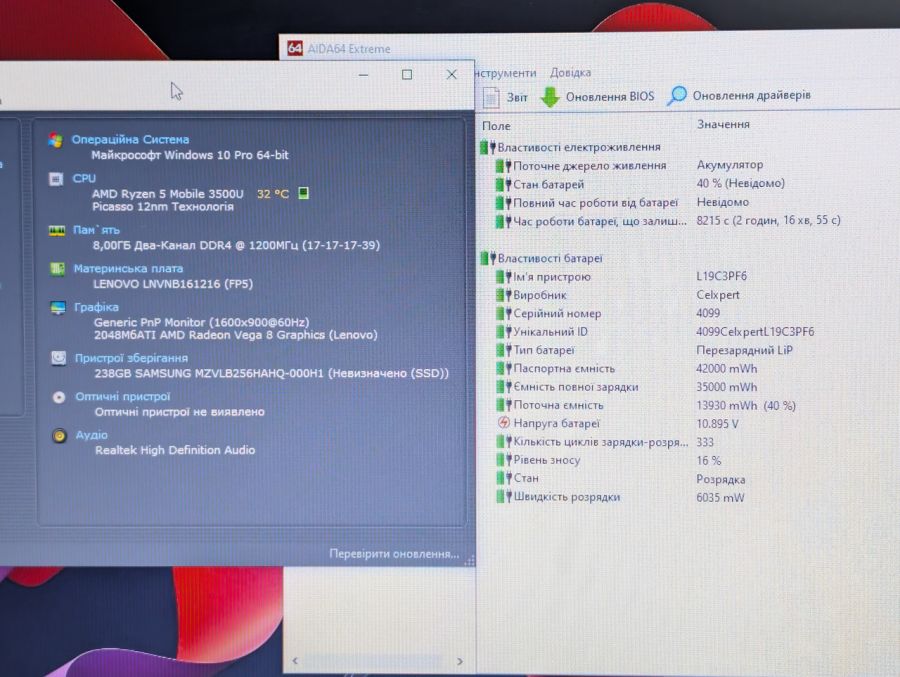Click the icon beside Стан батарей
This screenshot has height=677, width=900.
503,184
